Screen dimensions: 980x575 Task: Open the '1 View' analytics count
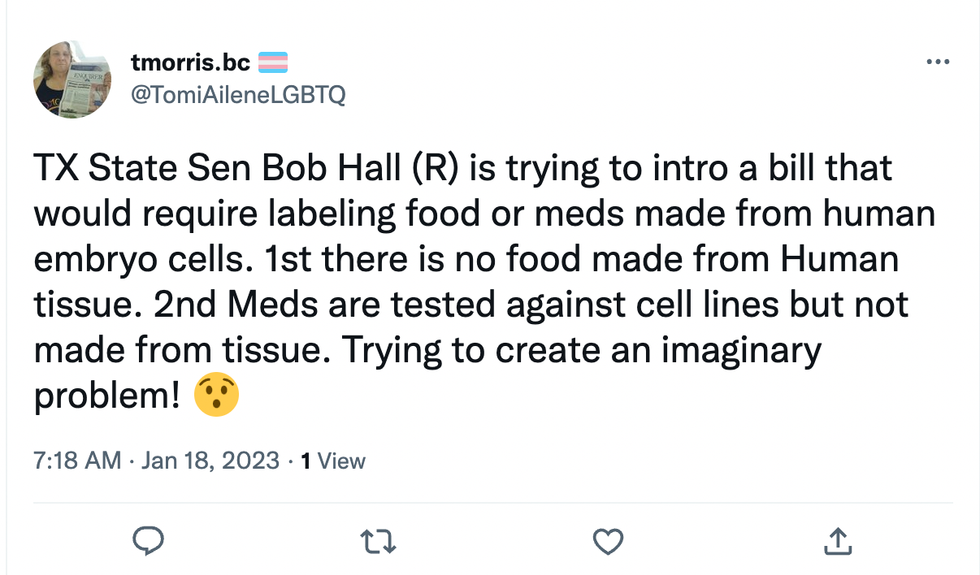coord(333,461)
